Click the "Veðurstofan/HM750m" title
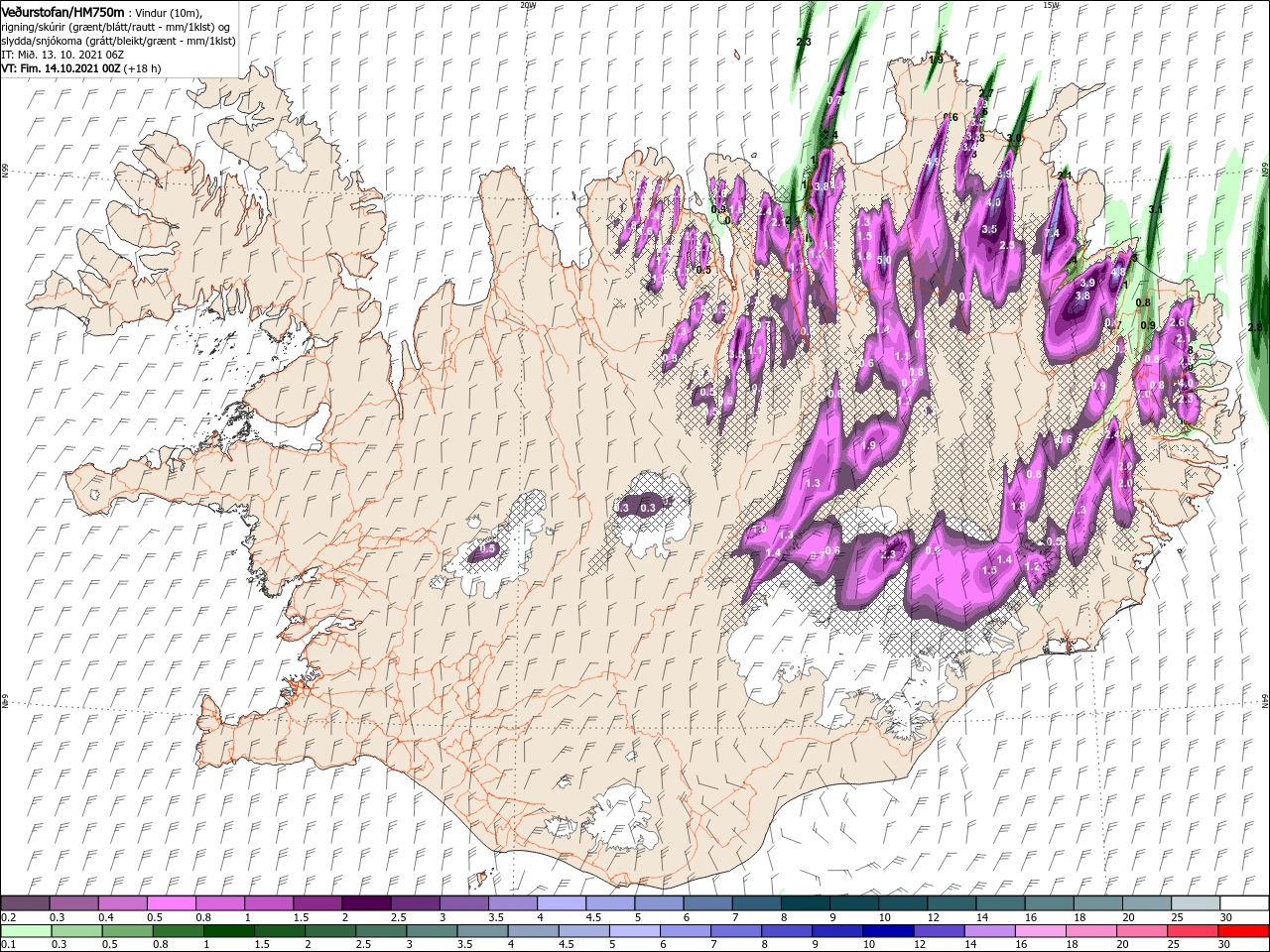 coord(63,11)
